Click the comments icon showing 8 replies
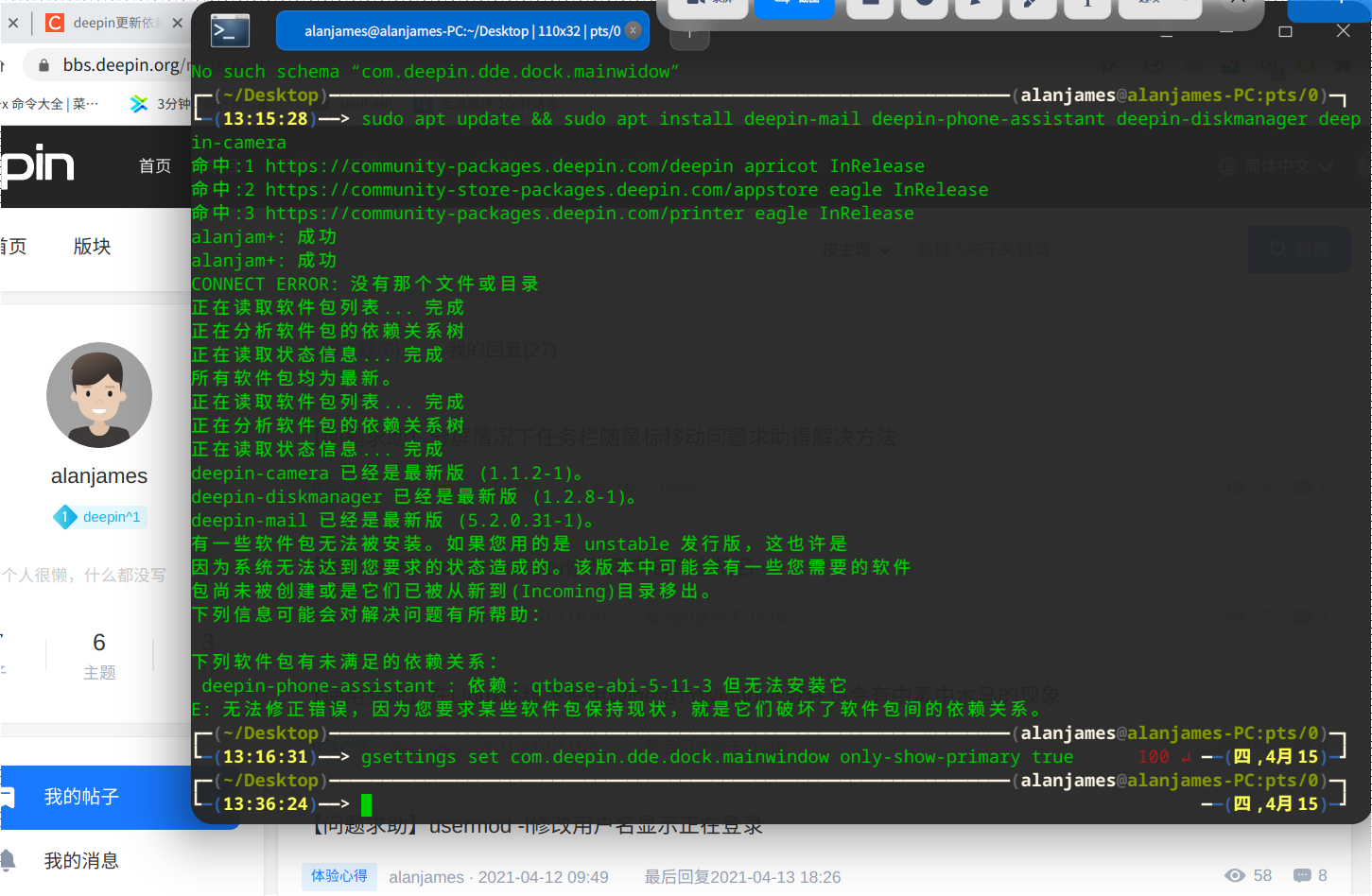The height and width of the screenshot is (896, 1372). pos(1302,876)
